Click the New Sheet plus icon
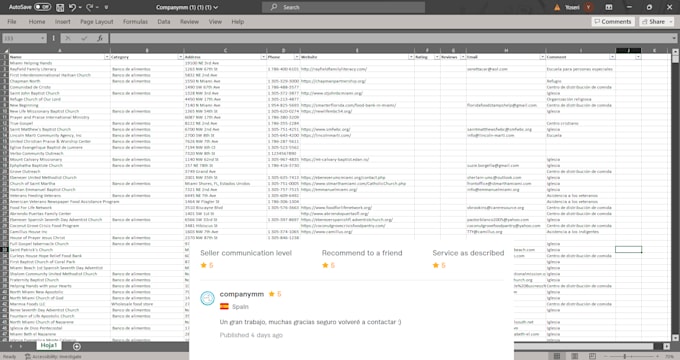Viewport: 680px width, 360px height. (77, 346)
